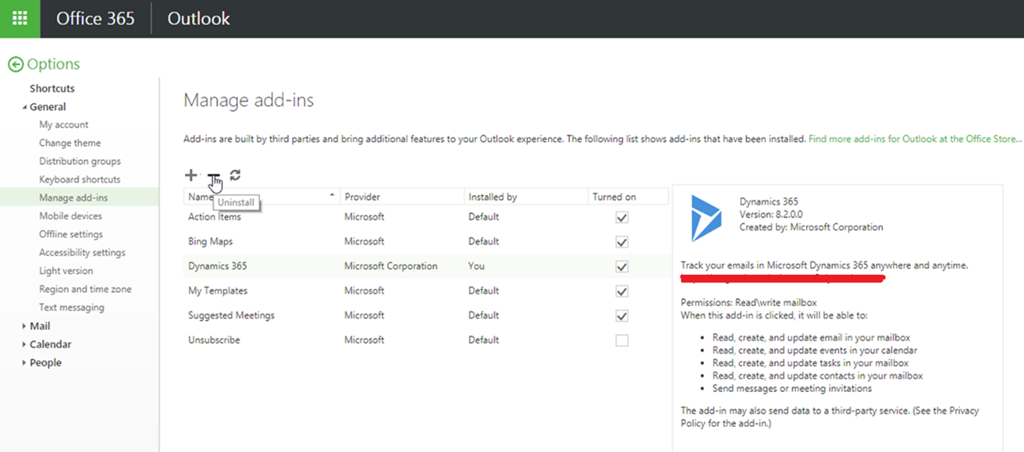Image resolution: width=1024 pixels, height=452 pixels.
Task: Open Shortcuts in the options sidebar
Action: click(52, 88)
